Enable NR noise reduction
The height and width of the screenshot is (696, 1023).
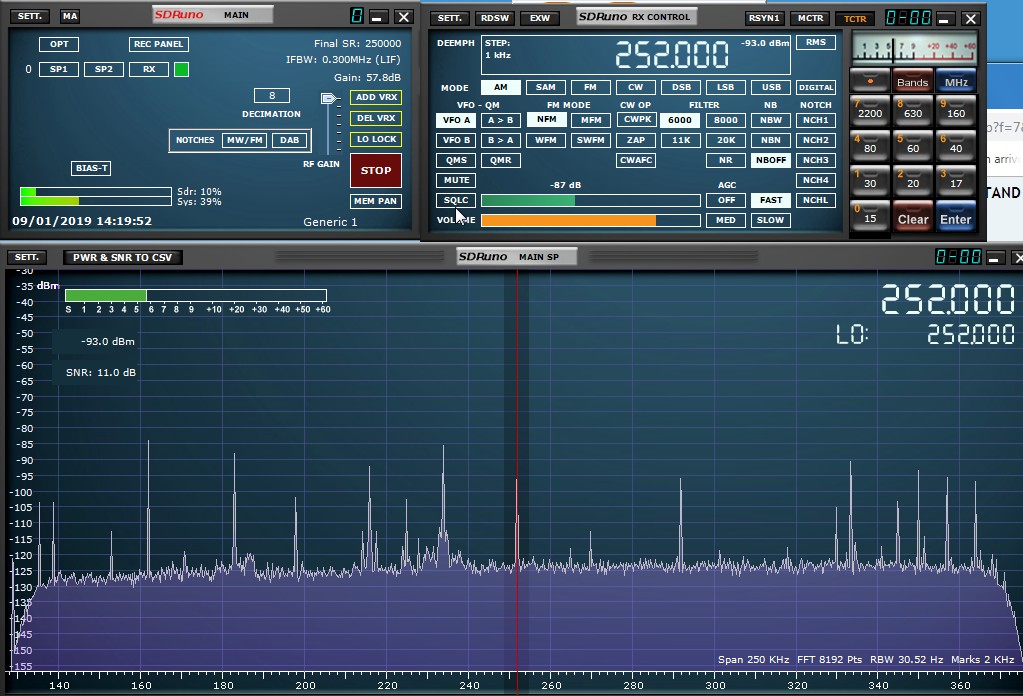(725, 160)
